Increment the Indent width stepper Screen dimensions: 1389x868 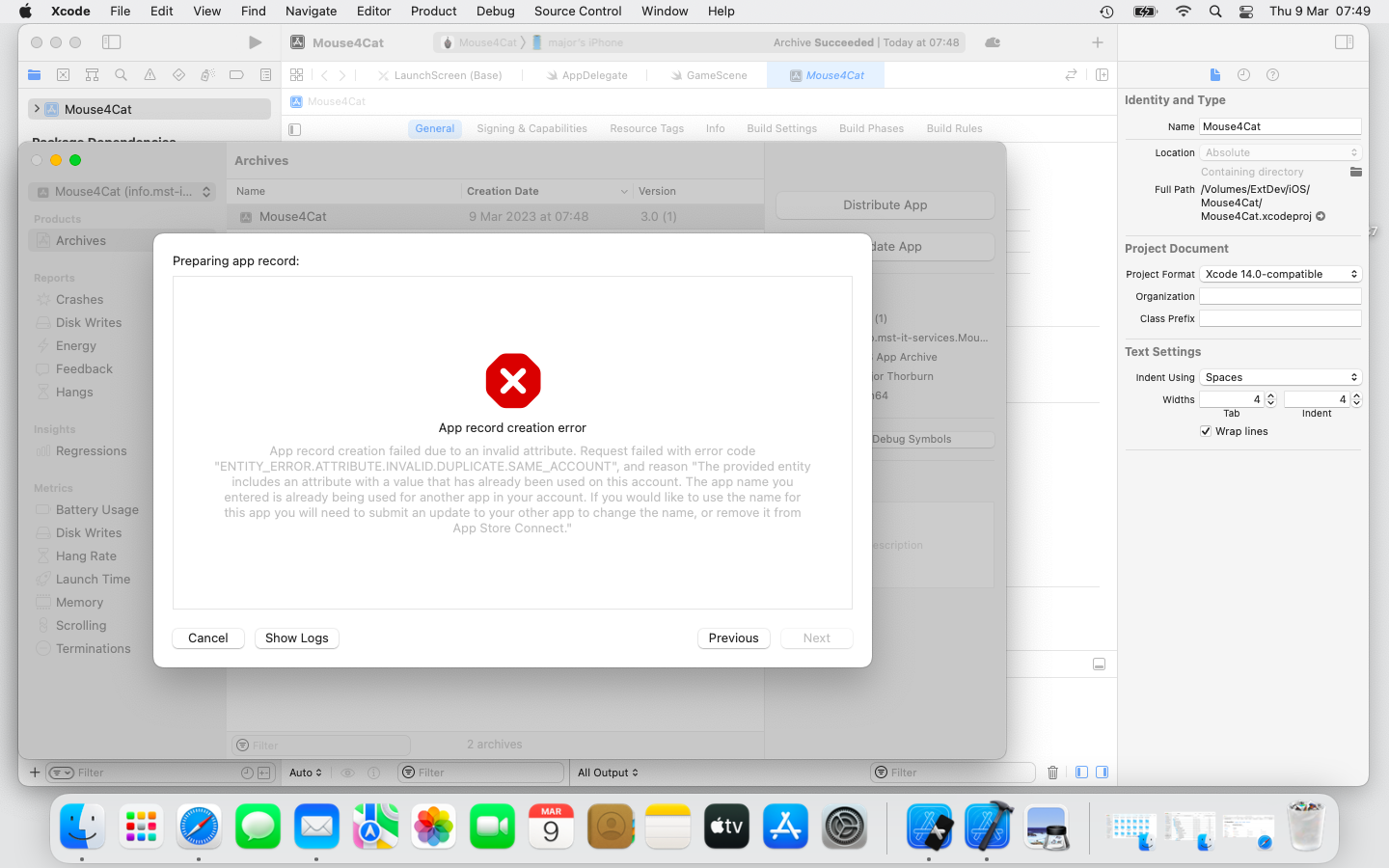(1356, 395)
